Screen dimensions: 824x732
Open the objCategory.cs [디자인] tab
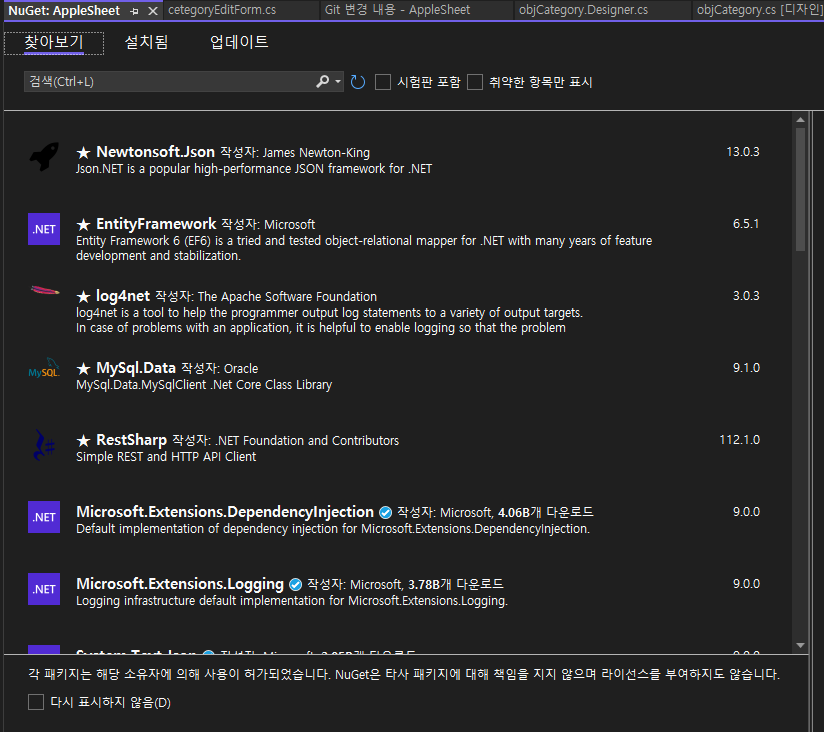tap(758, 10)
